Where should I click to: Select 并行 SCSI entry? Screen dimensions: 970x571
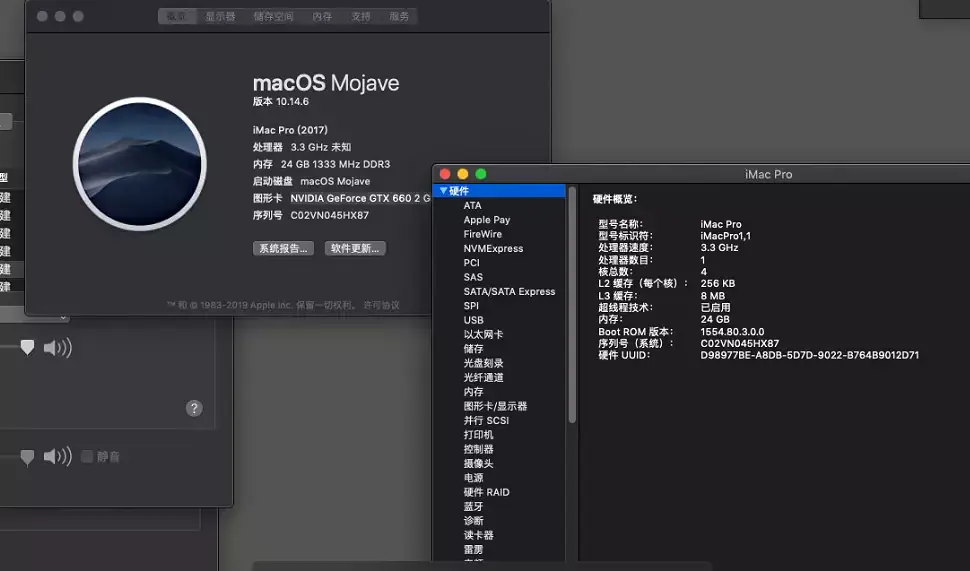click(486, 420)
